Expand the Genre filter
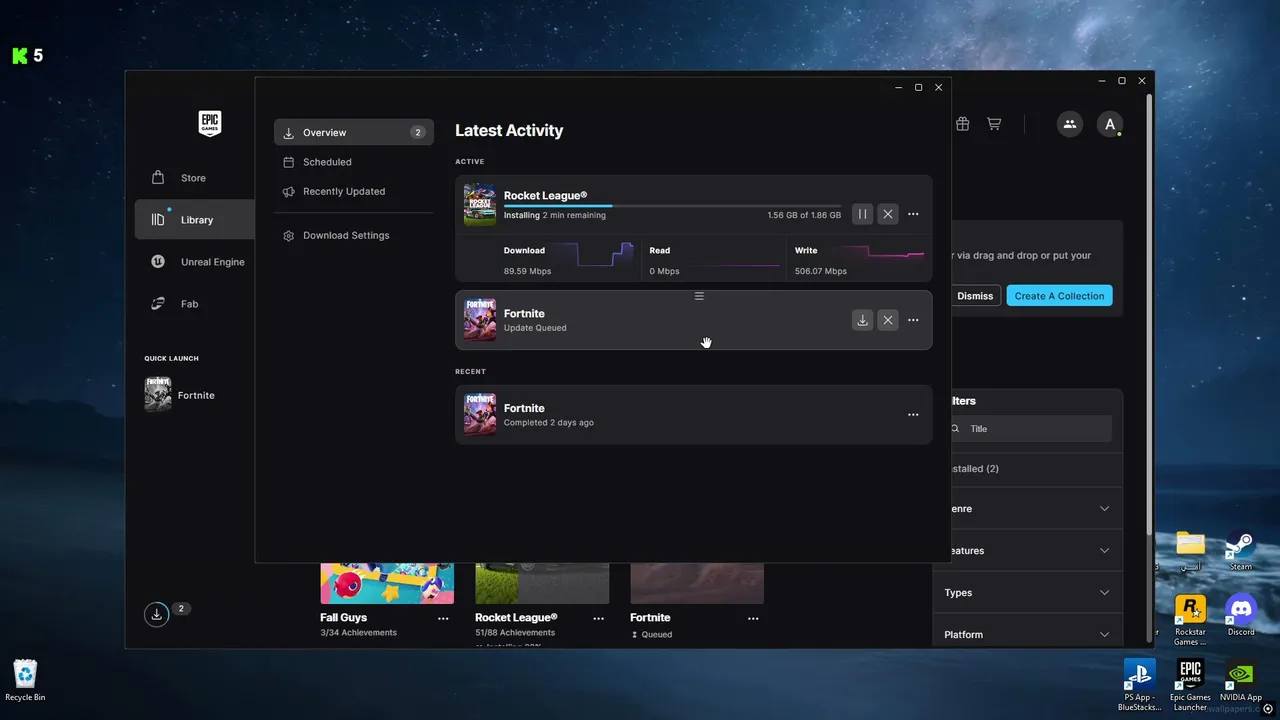 (x=1028, y=509)
